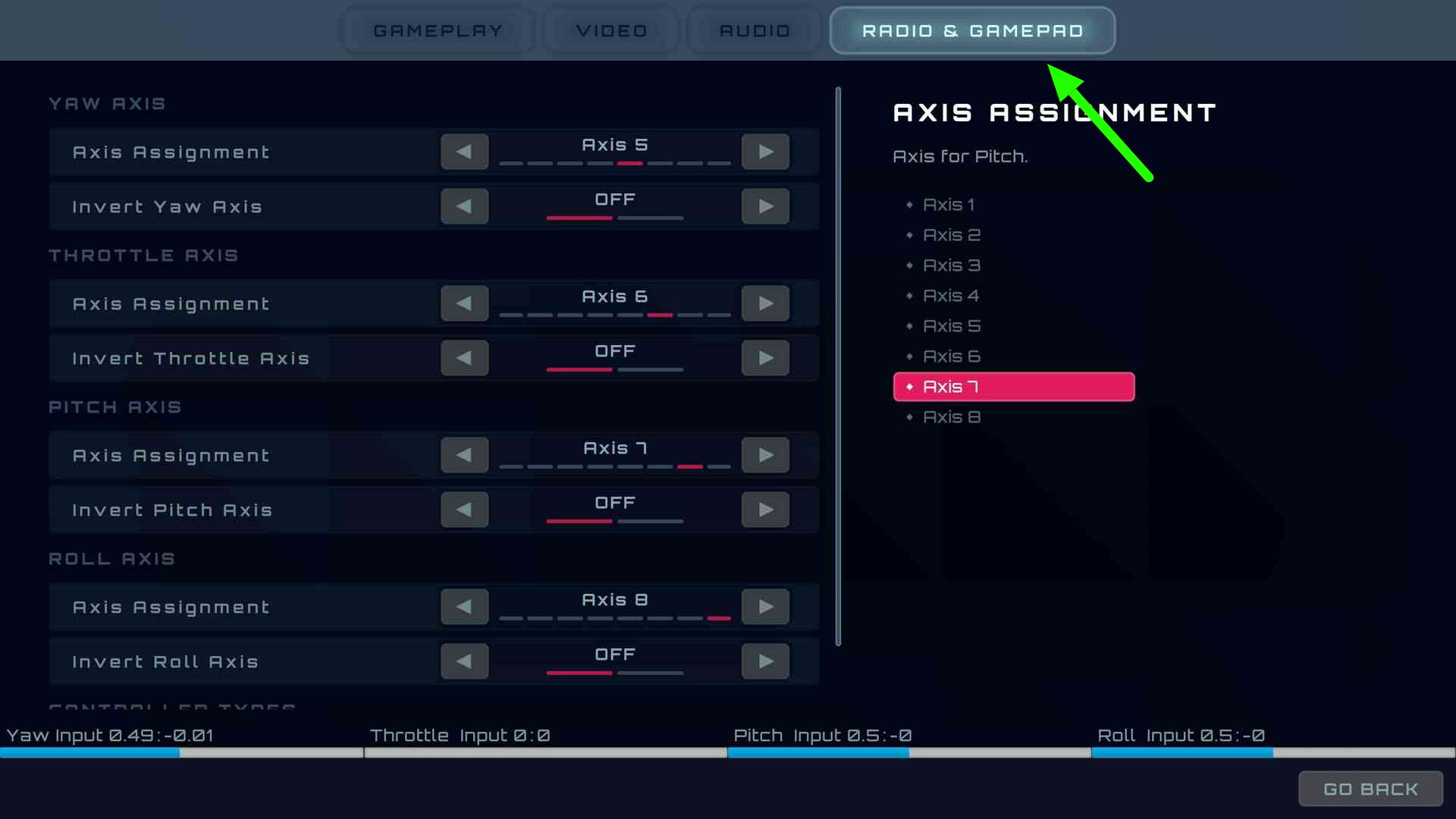This screenshot has height=819, width=1456.
Task: Toggle Invert Throttle Axis off
Action: [615, 358]
